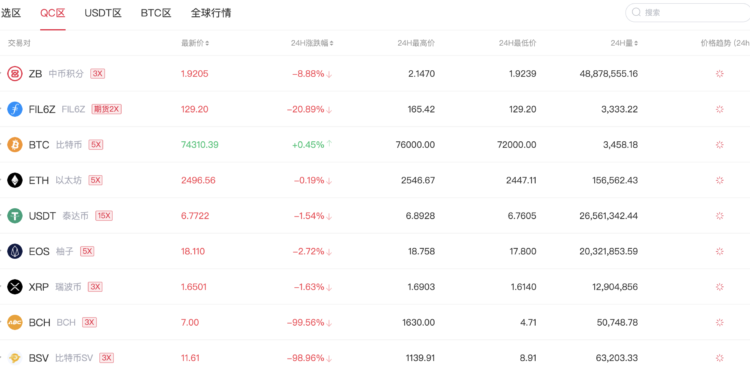
Task: Click the -98.96% change for BSV
Action: click(306, 358)
